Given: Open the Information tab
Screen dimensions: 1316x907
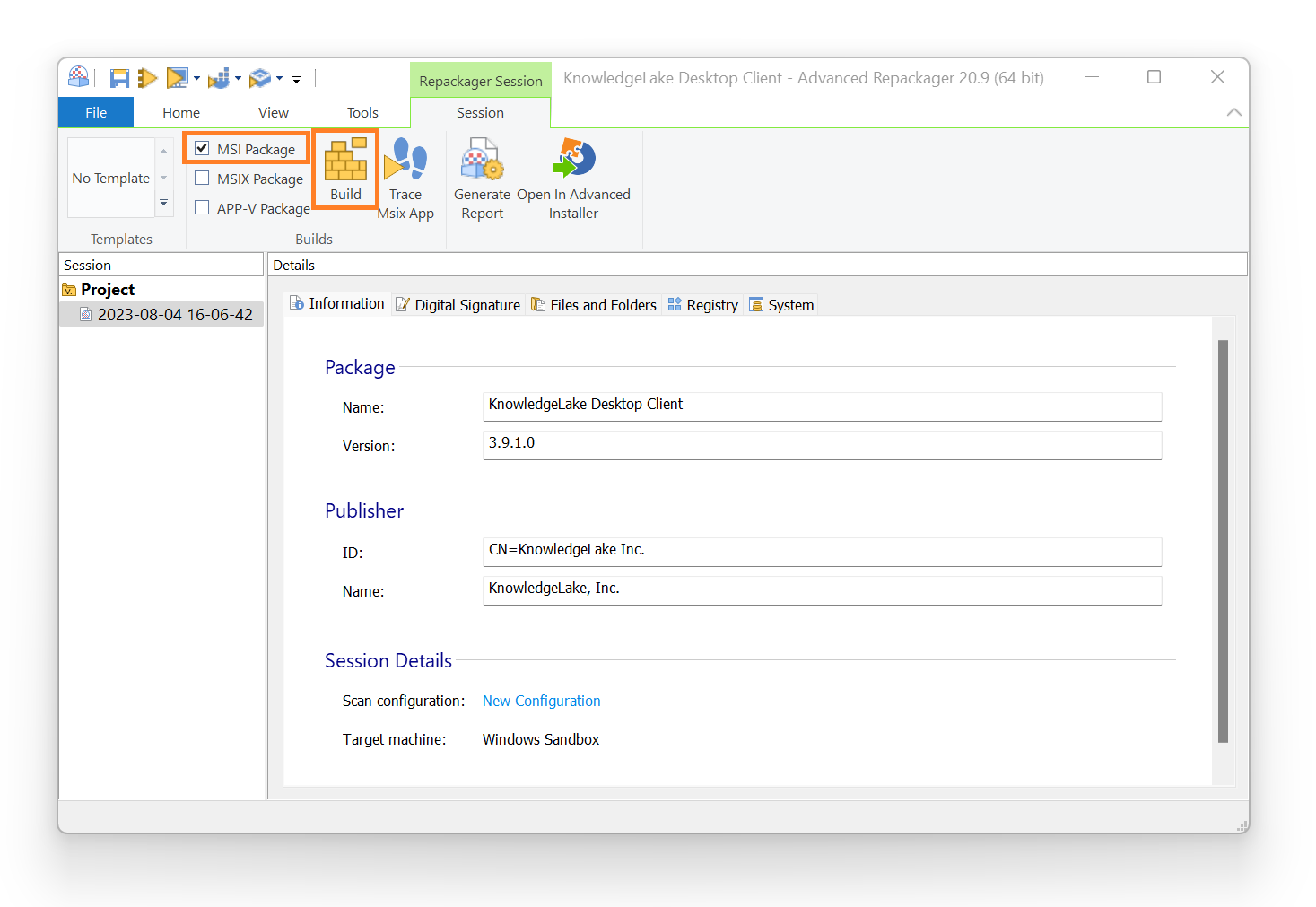Looking at the screenshot, I should click(337, 304).
